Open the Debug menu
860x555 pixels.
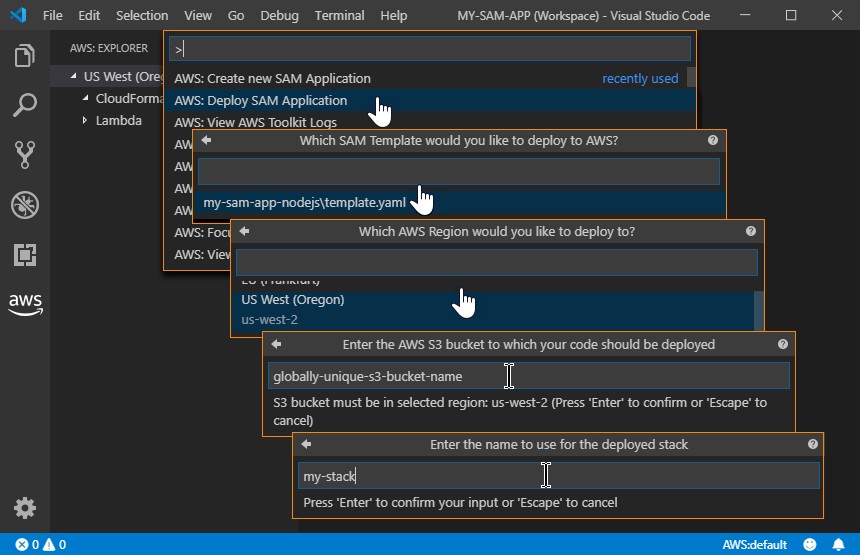pyautogui.click(x=279, y=15)
